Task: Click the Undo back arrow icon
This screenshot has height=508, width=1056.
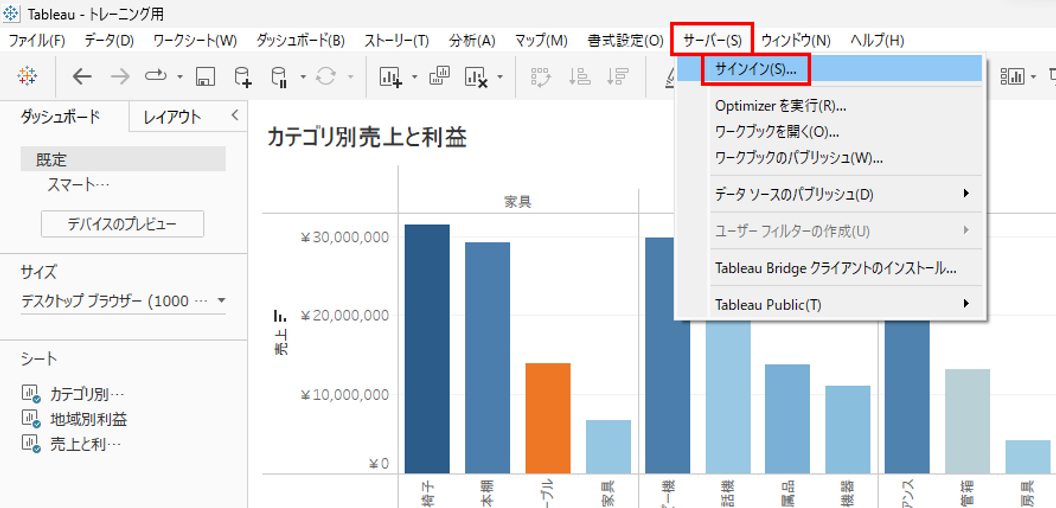Action: click(81, 77)
